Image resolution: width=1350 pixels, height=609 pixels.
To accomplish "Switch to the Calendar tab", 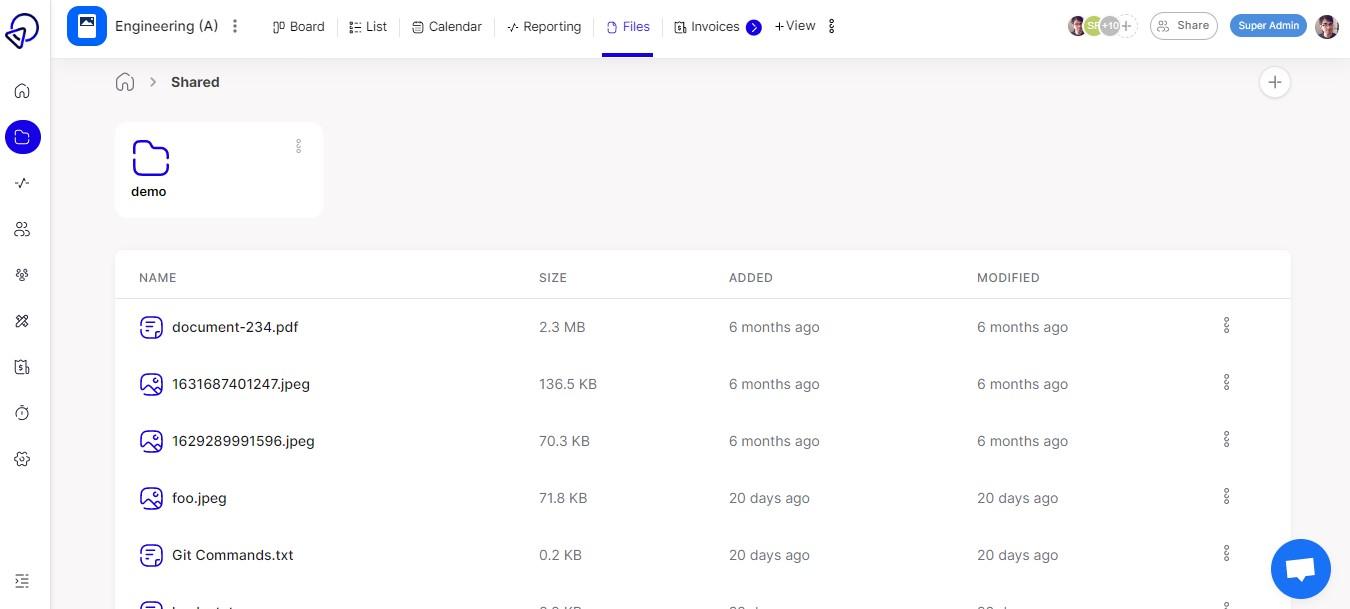I will click(x=447, y=27).
